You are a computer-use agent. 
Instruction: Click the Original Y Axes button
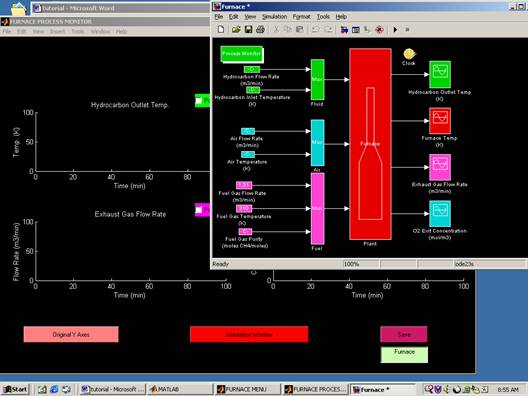coord(71,334)
